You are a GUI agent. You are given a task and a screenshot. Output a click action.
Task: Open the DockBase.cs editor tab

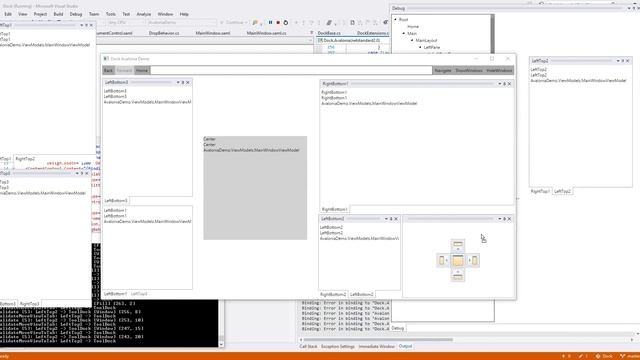pyautogui.click(x=329, y=33)
